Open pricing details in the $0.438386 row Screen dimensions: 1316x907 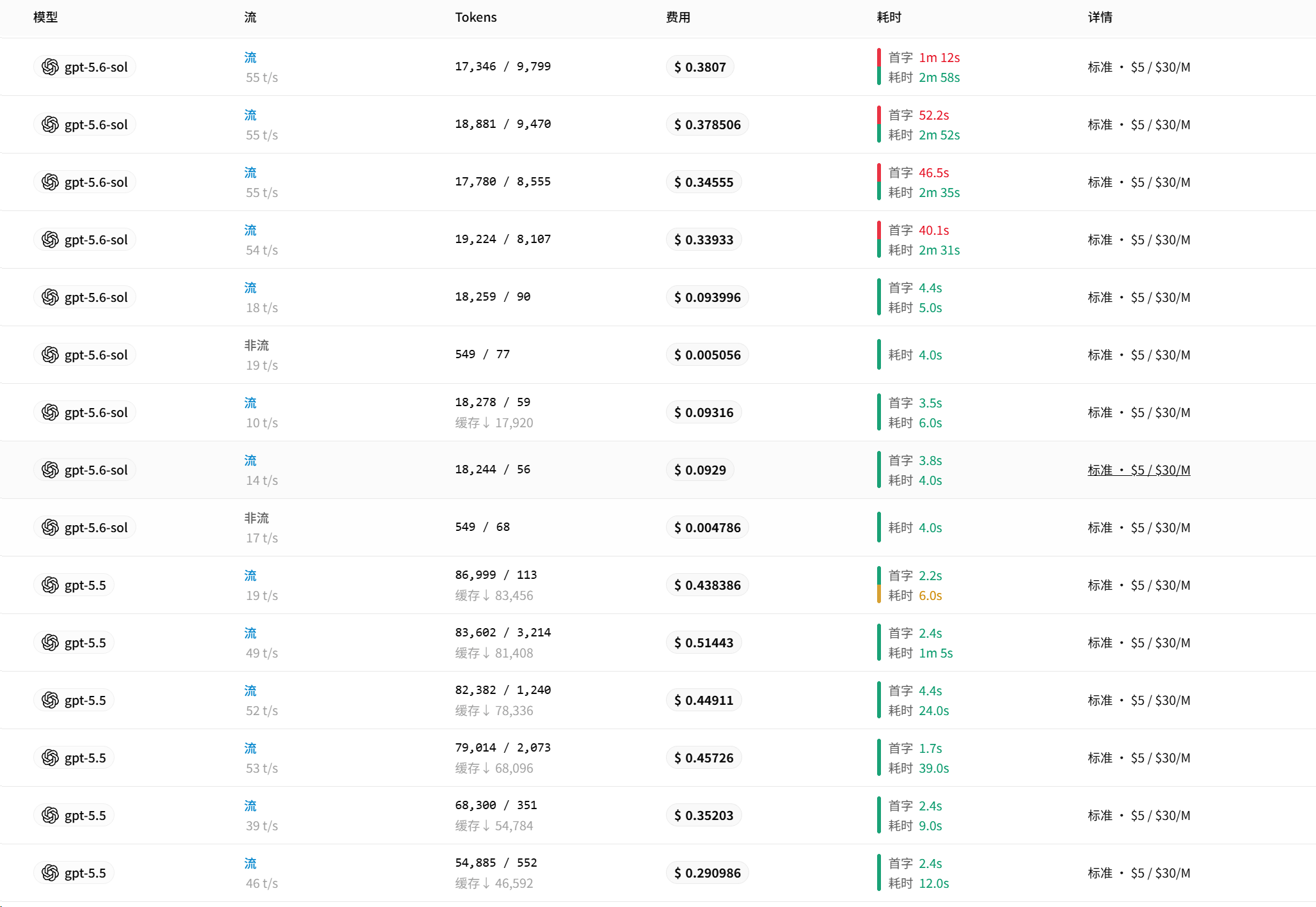click(1139, 585)
